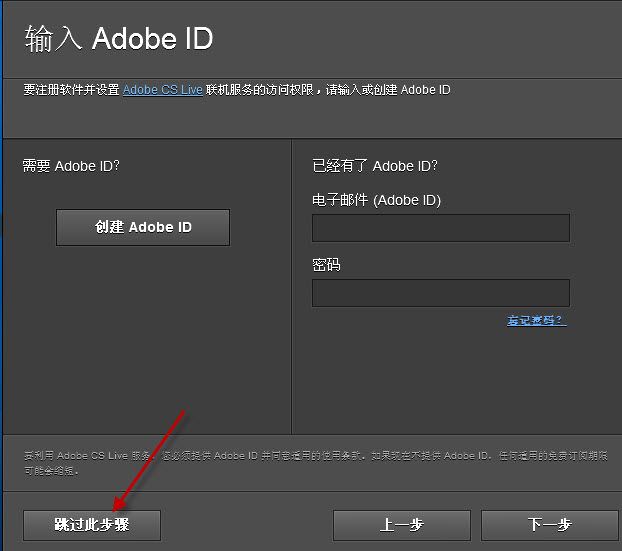Focus the 电子邮件 (Adobe ID) input field
This screenshot has height=551, width=622.
tap(440, 228)
